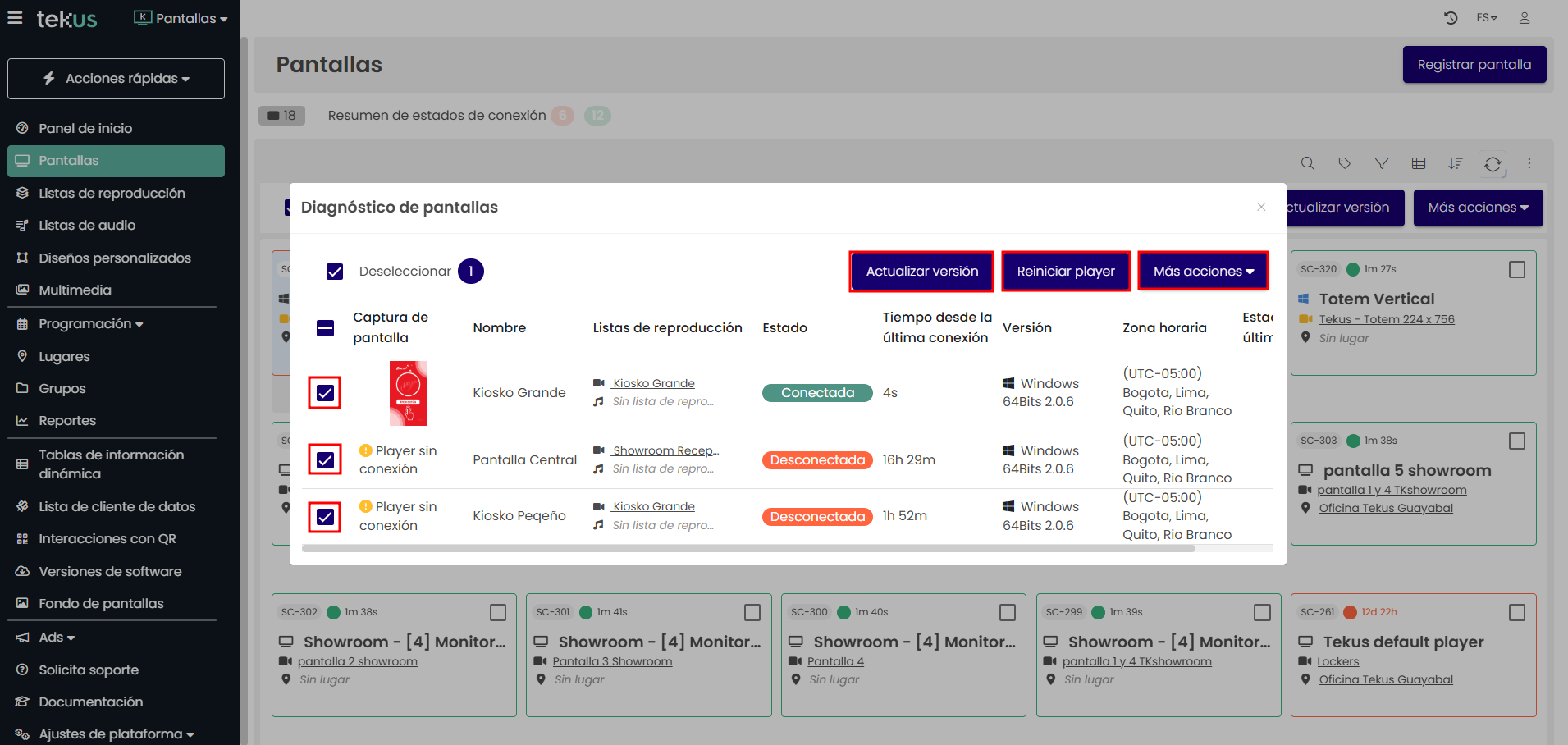Click the Actualizar versión button in dialog
This screenshot has height=745, width=1568.
coord(921,272)
